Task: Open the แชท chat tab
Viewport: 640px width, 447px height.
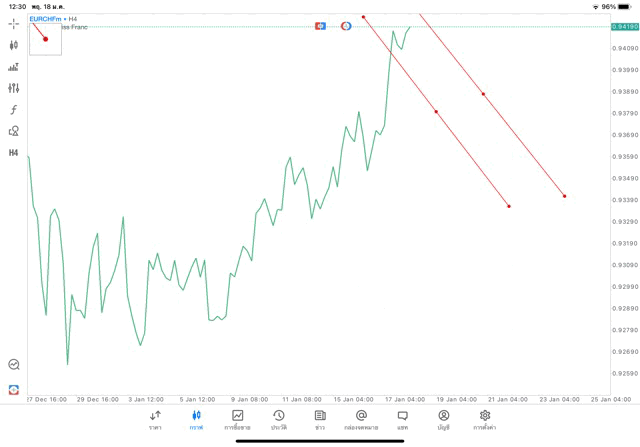Action: 402,420
